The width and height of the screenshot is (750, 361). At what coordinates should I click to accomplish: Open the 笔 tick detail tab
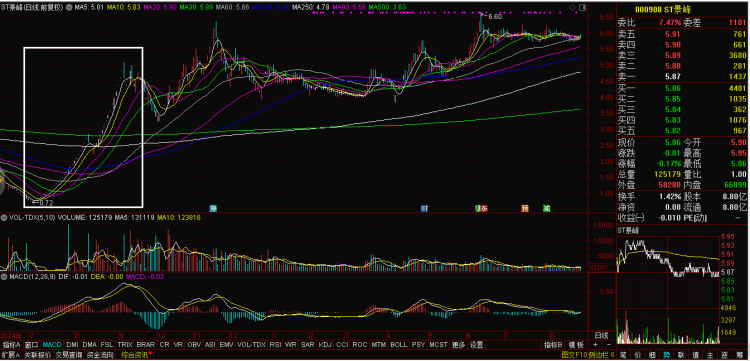[x=624, y=355]
